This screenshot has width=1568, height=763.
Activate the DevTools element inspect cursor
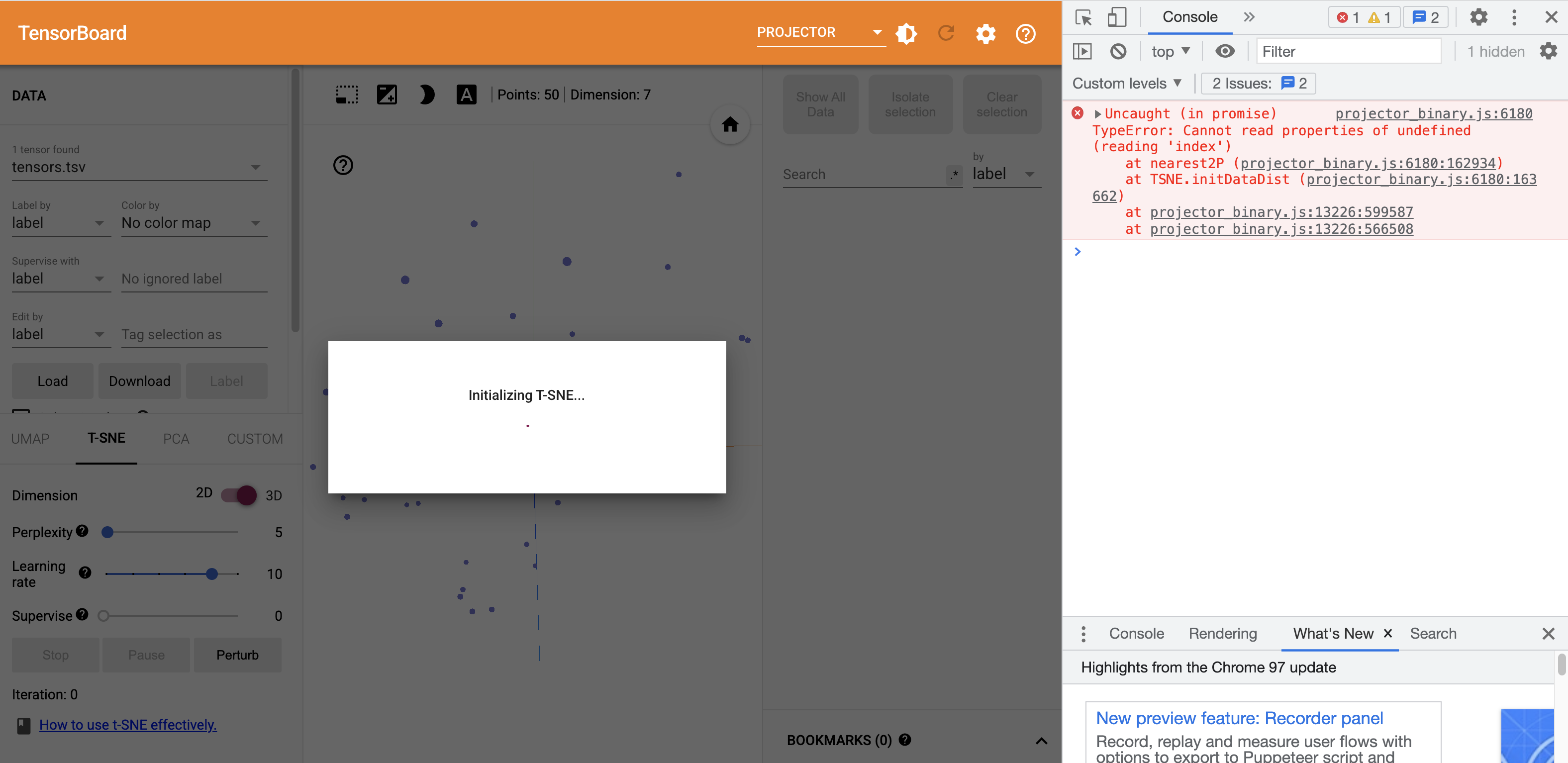tap(1084, 17)
